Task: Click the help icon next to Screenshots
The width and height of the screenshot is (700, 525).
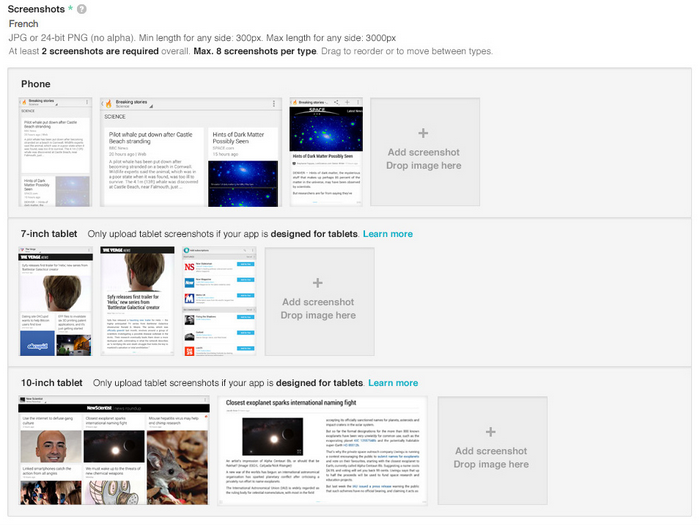Action: tap(82, 9)
